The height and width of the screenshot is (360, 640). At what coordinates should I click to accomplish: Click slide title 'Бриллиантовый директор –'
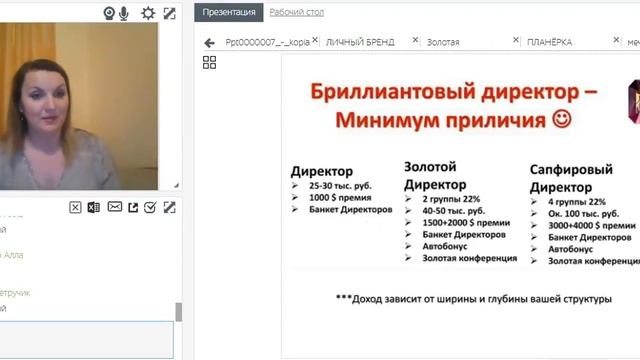(454, 91)
